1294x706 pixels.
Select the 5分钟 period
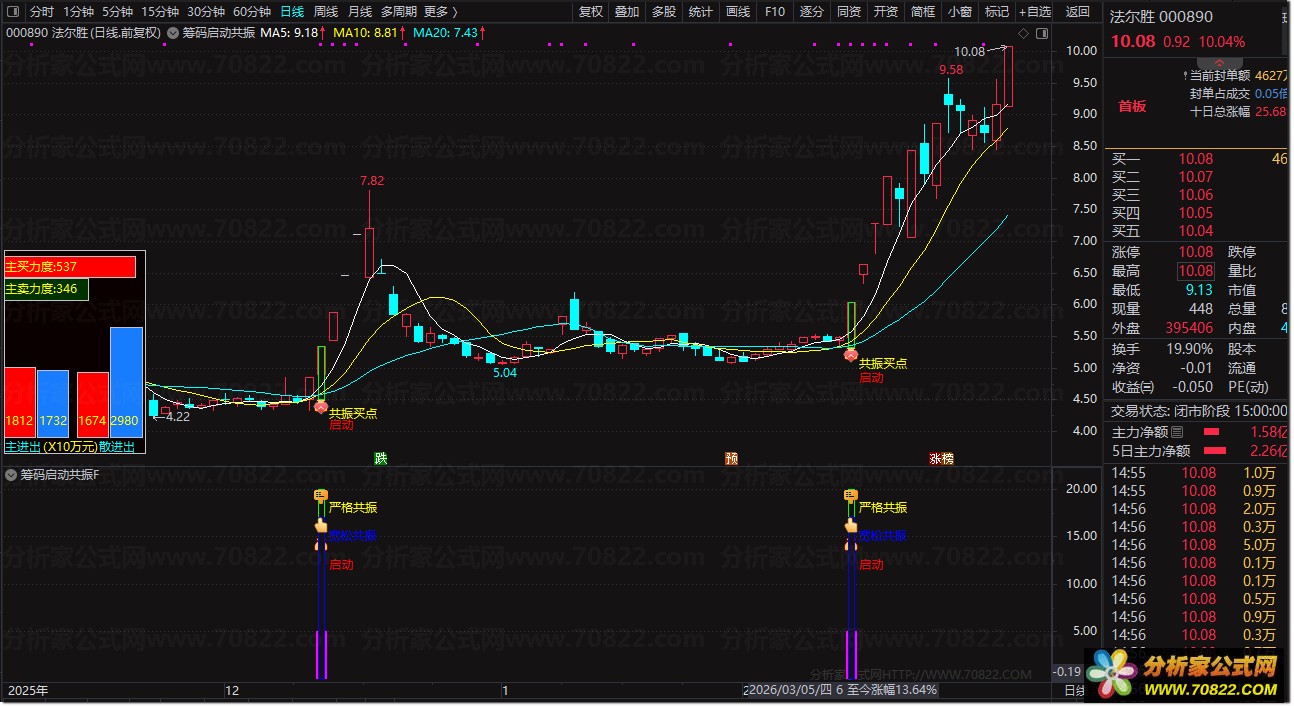click(x=118, y=12)
